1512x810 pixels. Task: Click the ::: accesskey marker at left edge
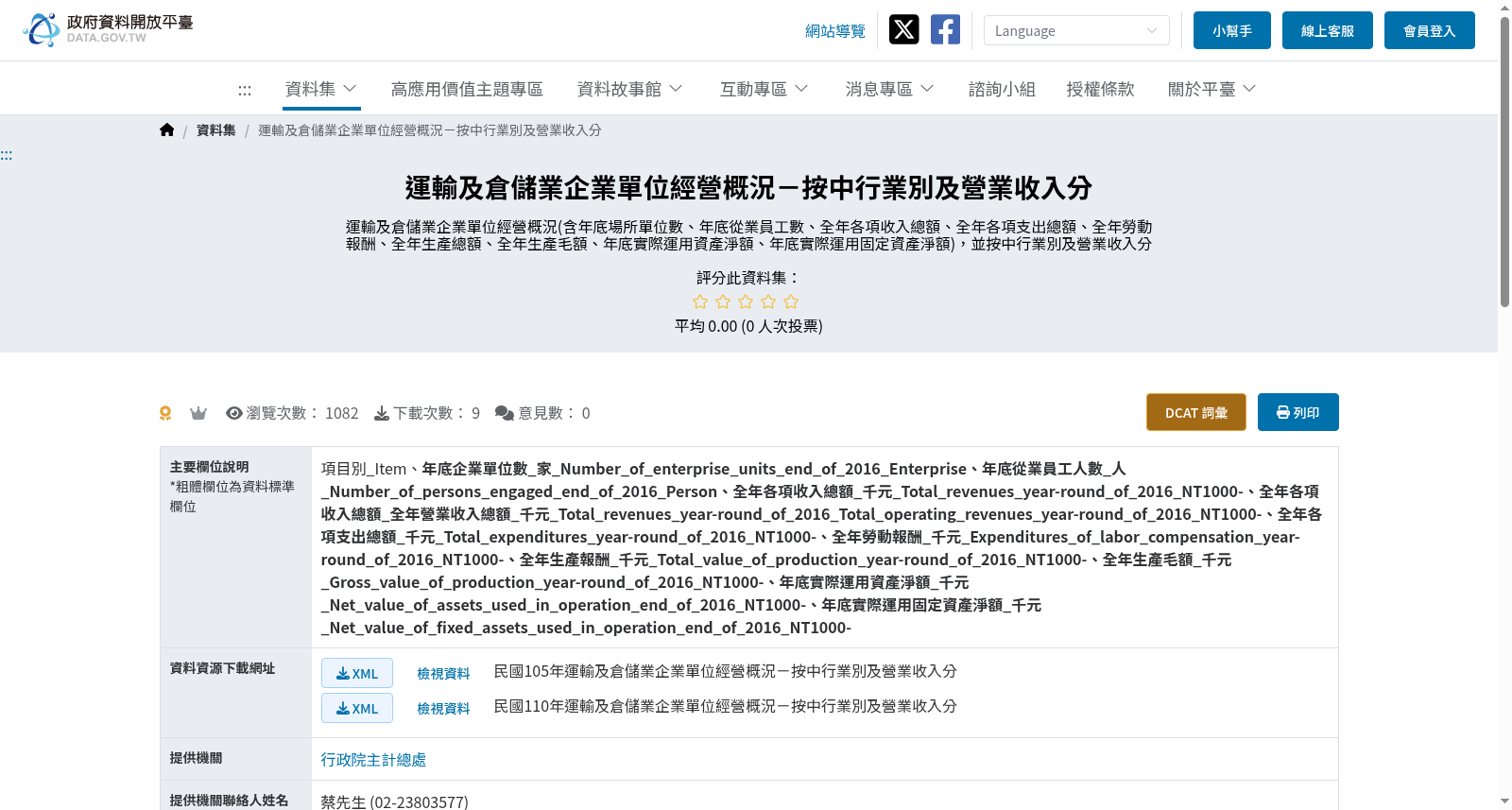(x=7, y=155)
